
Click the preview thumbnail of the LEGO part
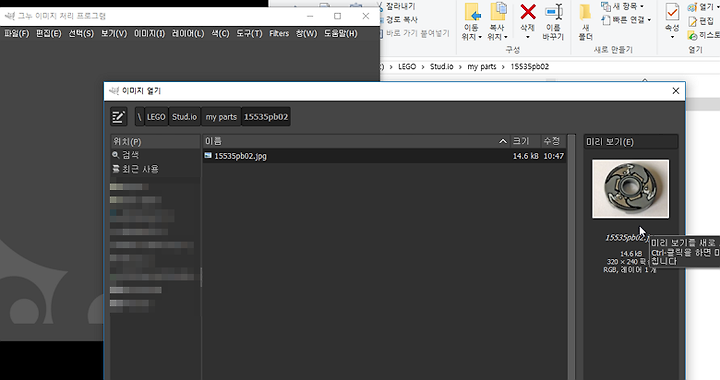(630, 189)
